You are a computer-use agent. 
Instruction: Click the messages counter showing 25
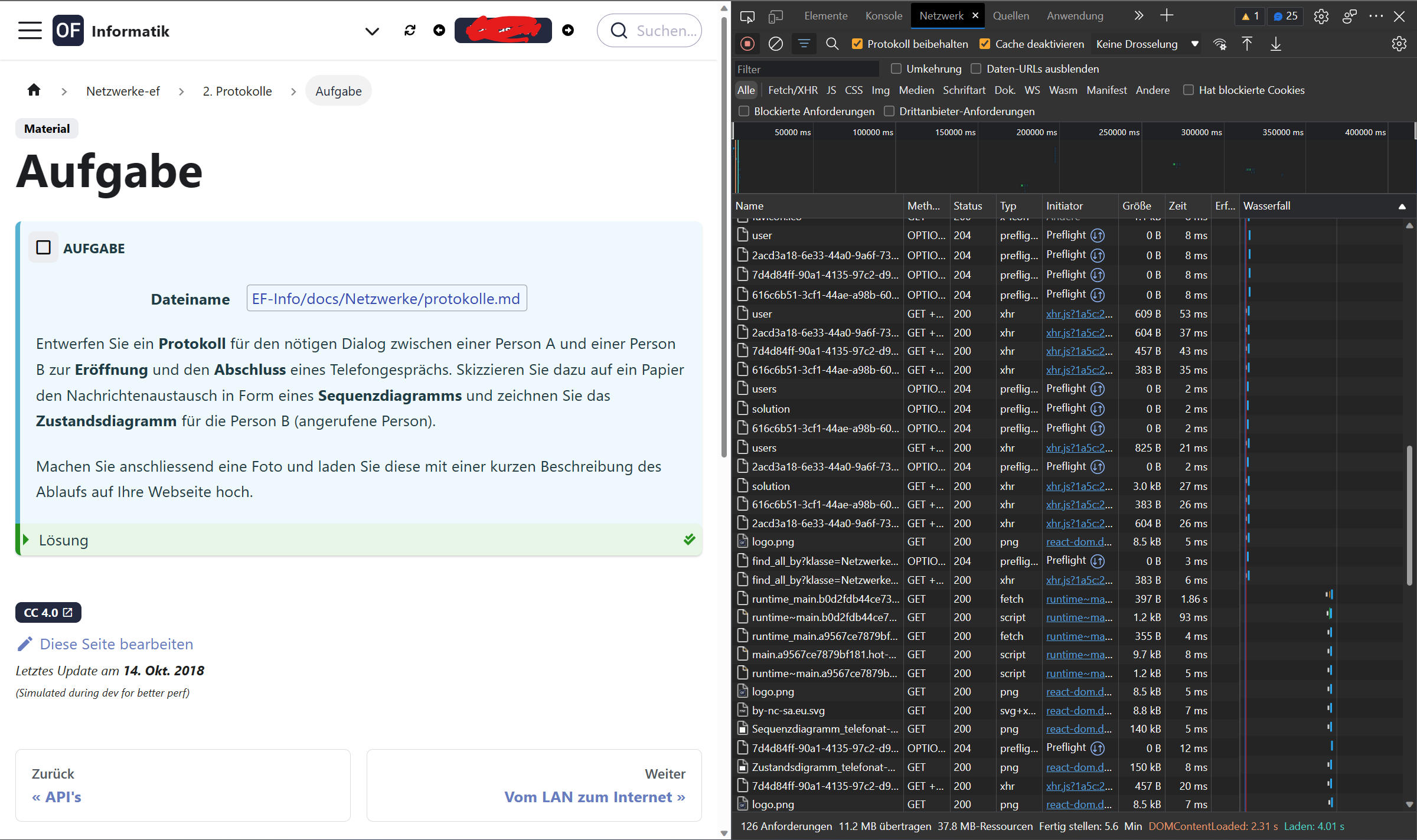click(1285, 16)
